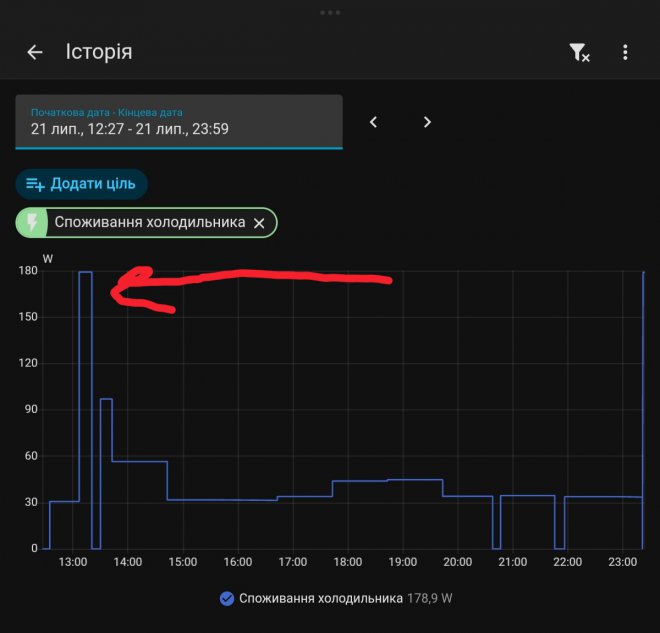Screen dimensions: 660x633
Task: Clear filters with the funnel icon
Action: click(x=579, y=53)
